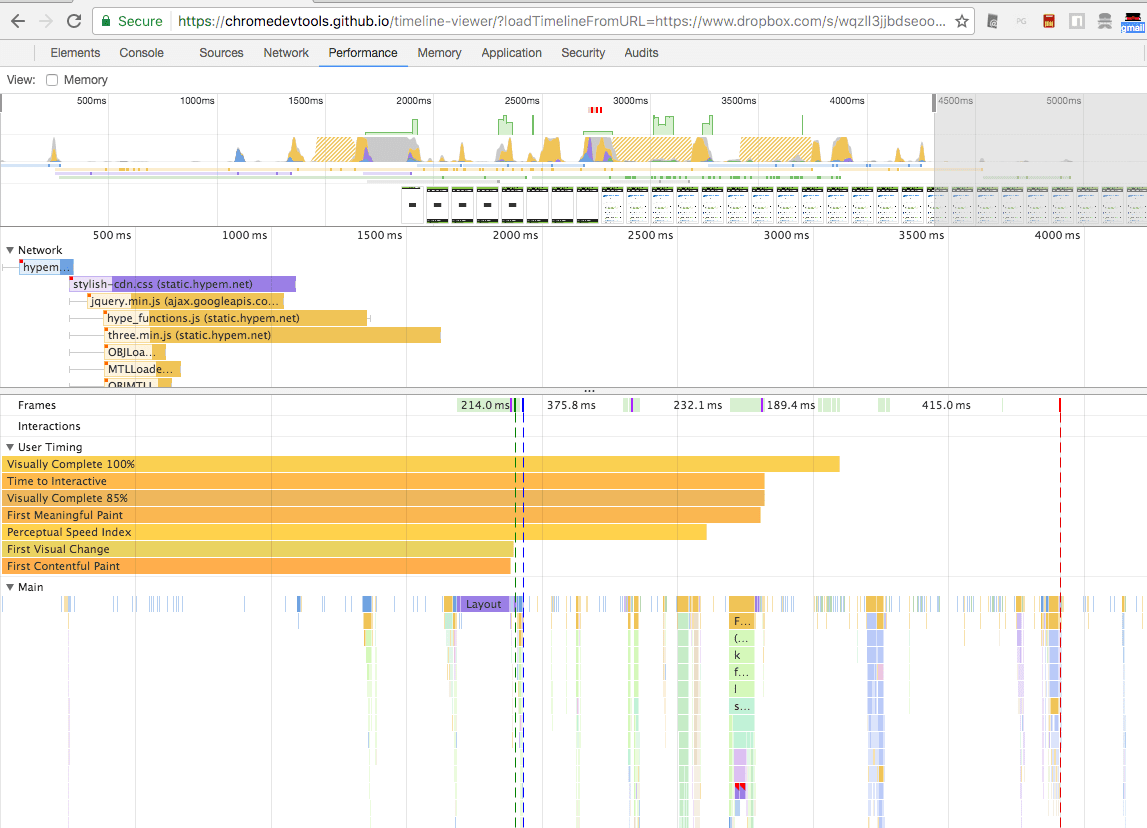Click the gray square extension icon
The width and height of the screenshot is (1147, 828).
pos(1076,20)
